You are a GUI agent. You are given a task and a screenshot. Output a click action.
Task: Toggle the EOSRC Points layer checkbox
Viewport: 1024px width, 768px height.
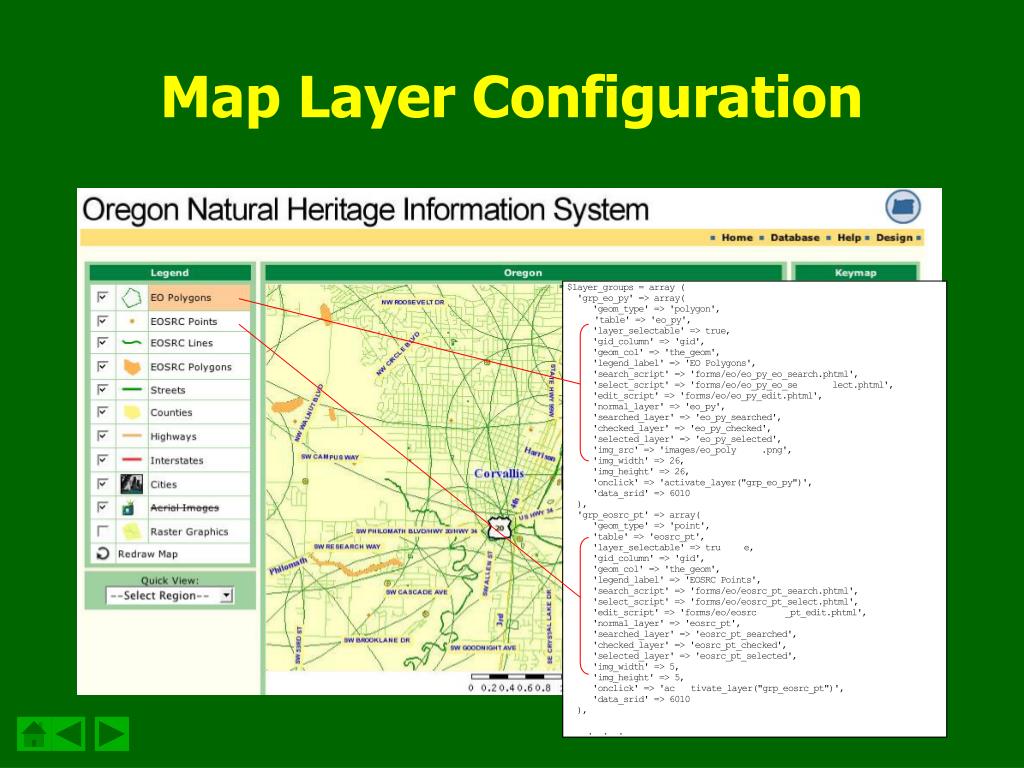click(x=103, y=321)
